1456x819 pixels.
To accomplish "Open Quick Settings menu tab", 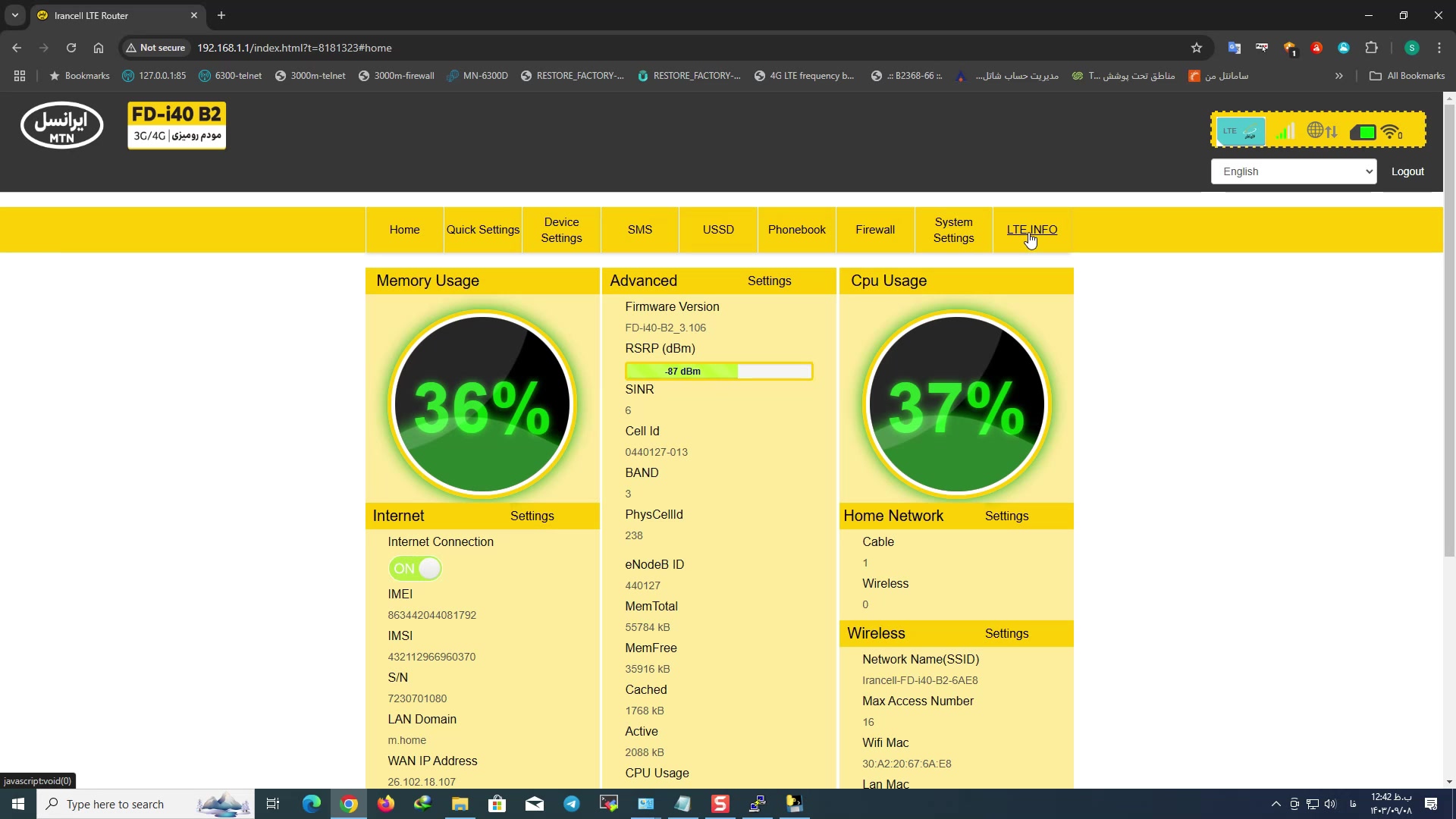I will coord(483,230).
